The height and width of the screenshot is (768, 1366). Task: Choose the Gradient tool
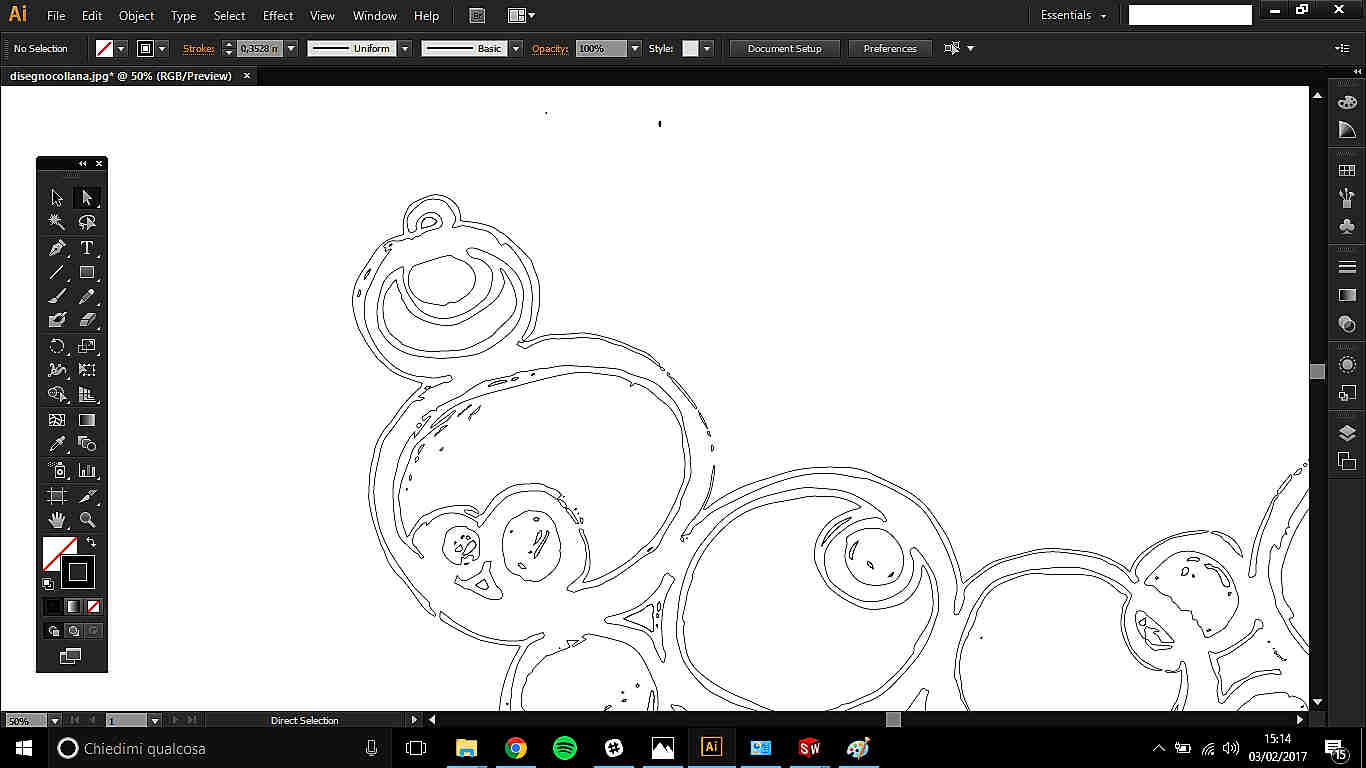87,420
